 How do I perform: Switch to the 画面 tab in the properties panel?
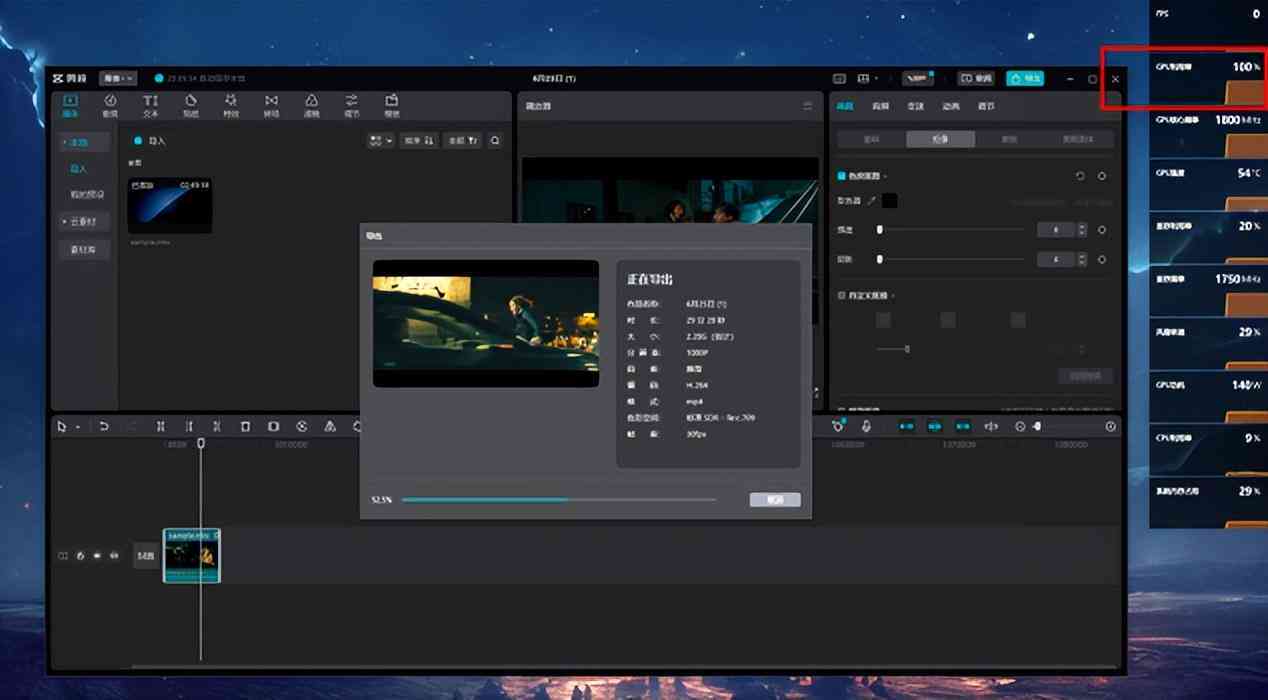tap(846, 105)
